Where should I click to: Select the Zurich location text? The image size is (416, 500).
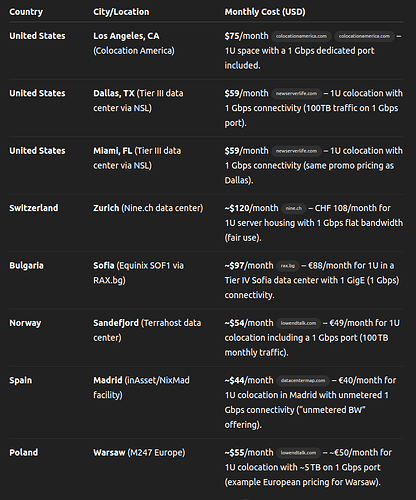(x=106, y=208)
